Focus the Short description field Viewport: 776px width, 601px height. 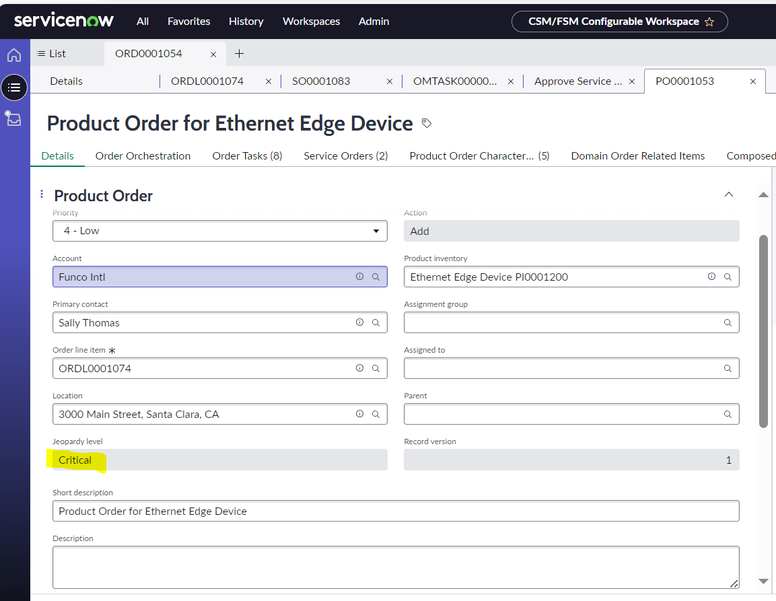(x=396, y=511)
